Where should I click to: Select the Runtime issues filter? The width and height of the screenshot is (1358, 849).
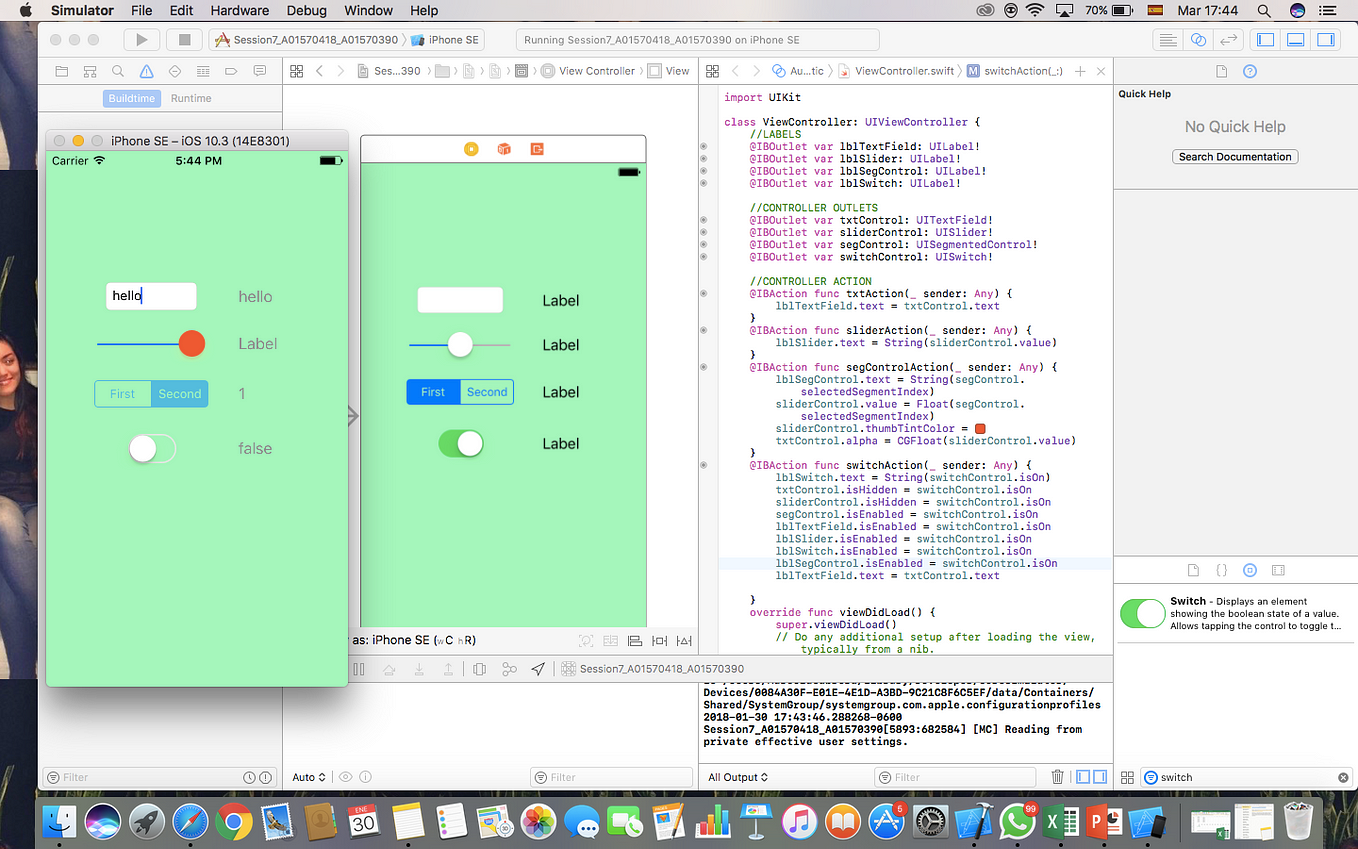point(191,98)
